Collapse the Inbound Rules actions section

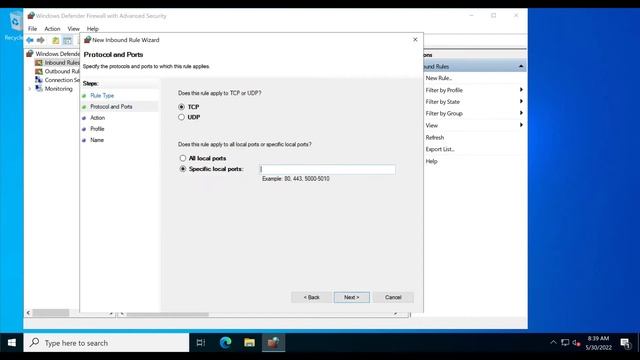pos(521,66)
